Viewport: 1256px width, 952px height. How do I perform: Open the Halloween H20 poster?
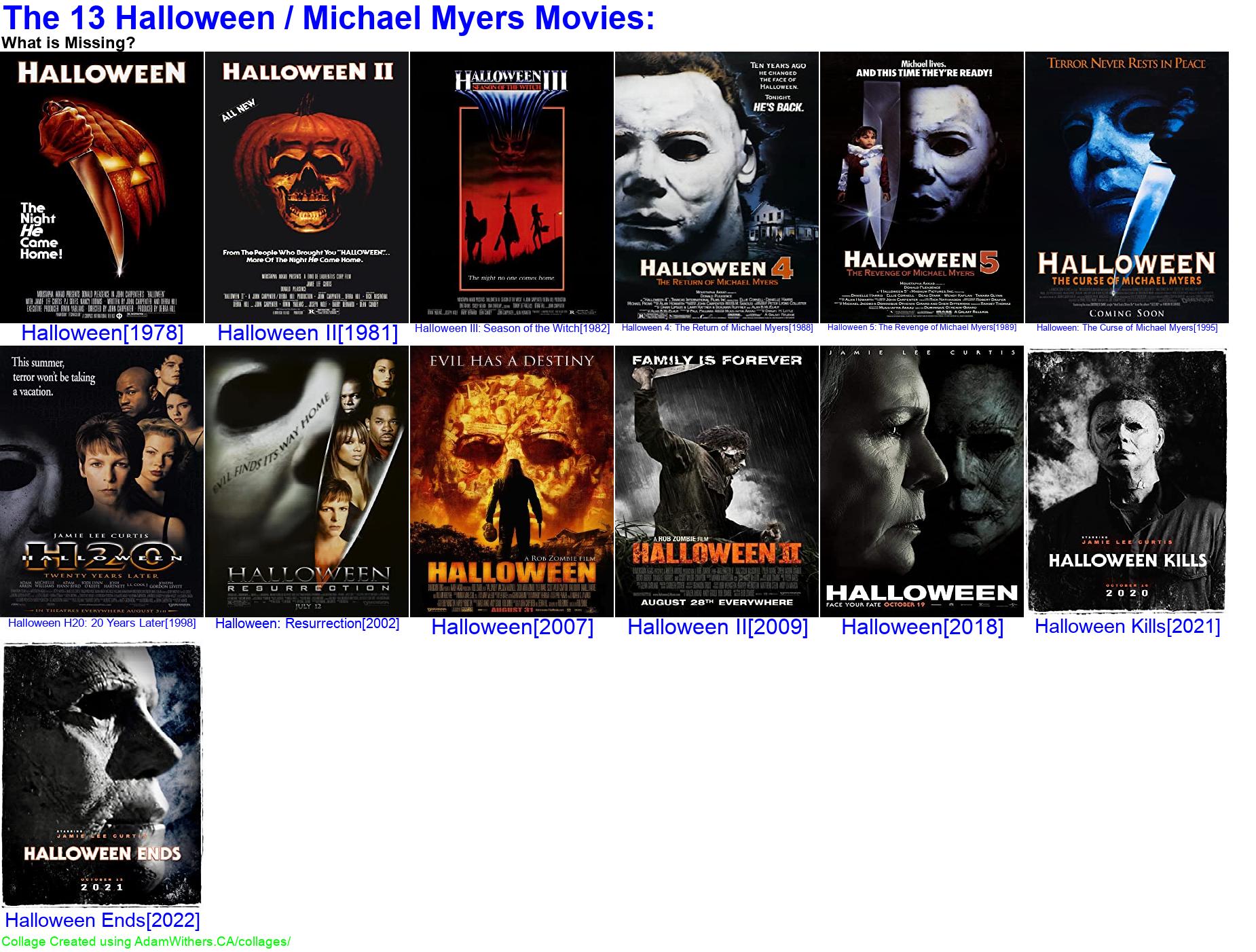click(x=102, y=481)
